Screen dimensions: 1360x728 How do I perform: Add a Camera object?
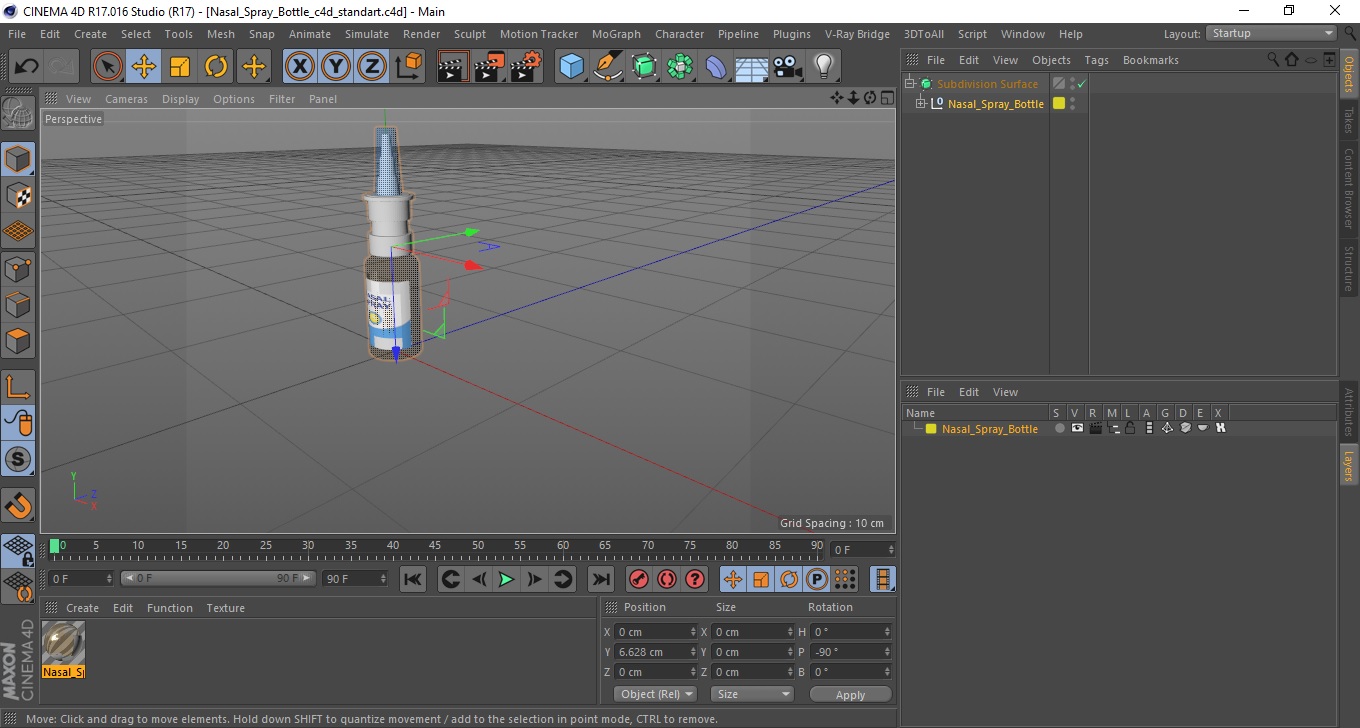[787, 67]
